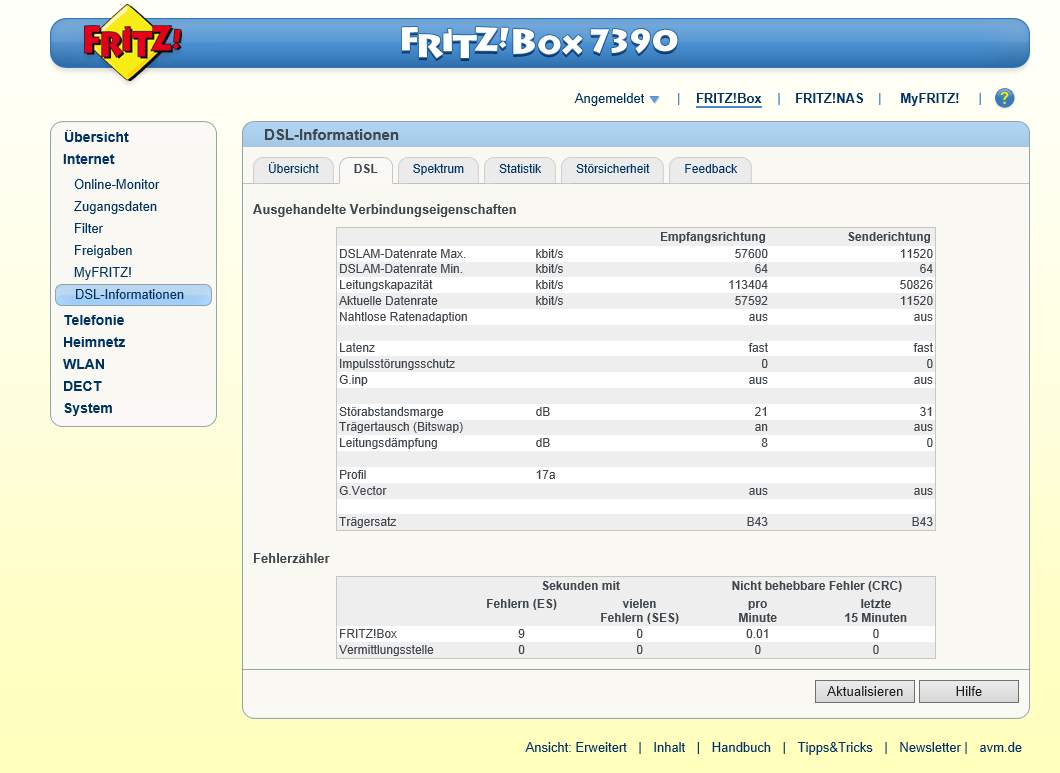Click the Profil value 17a
Viewport: 1060px width, 773px height.
point(546,475)
